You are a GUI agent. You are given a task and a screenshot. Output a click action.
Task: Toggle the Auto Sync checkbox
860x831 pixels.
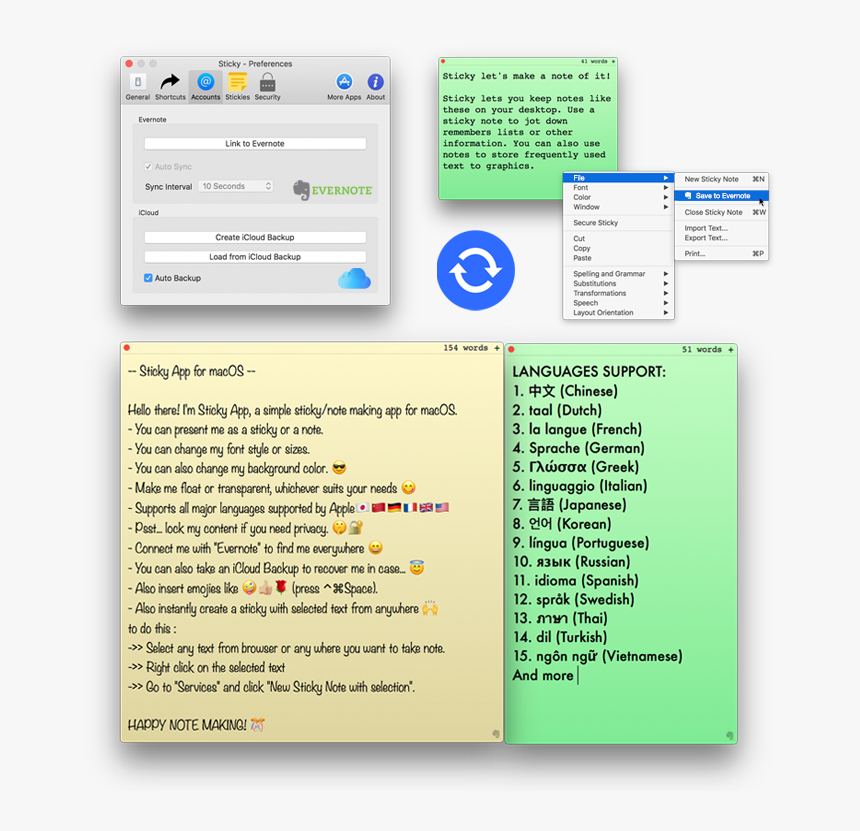(x=149, y=167)
